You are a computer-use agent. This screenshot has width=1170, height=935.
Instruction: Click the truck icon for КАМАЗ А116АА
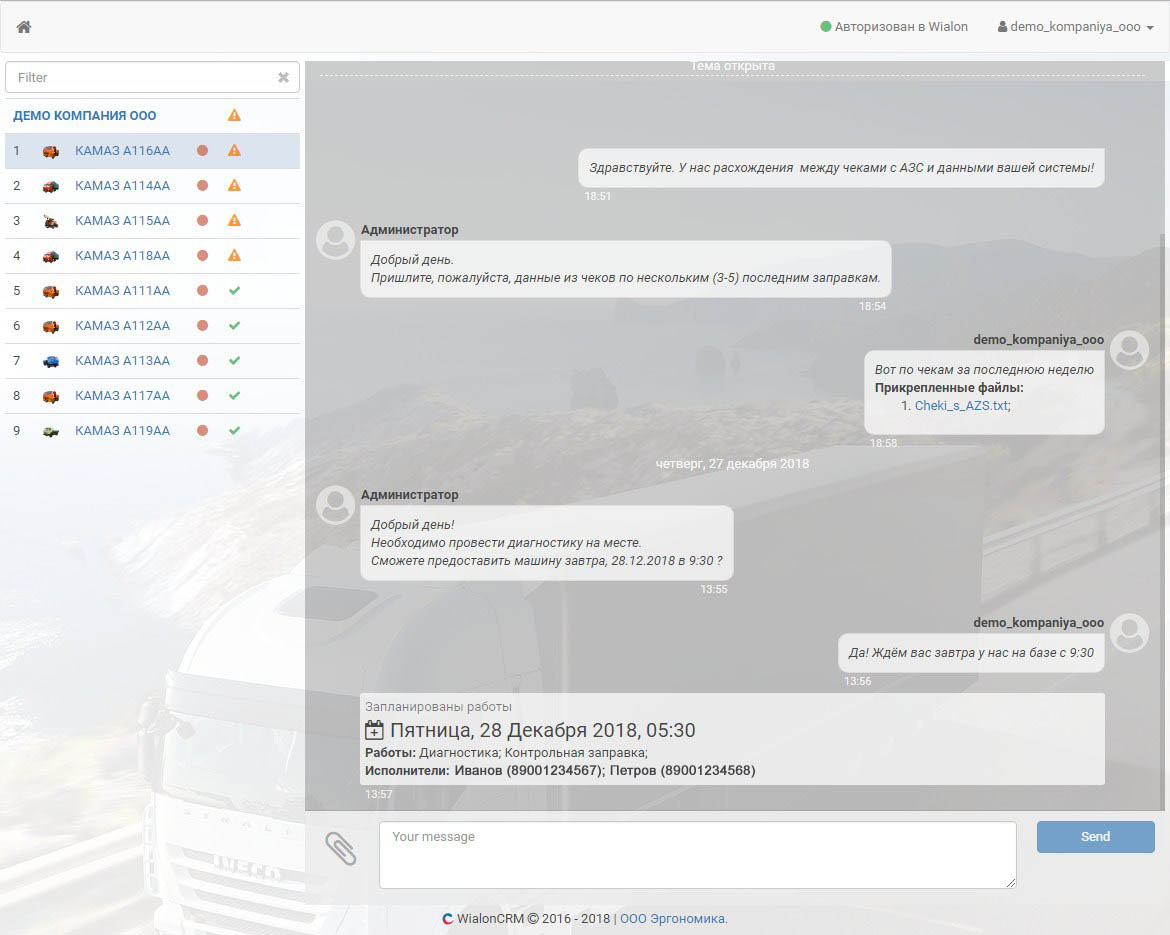pos(50,151)
